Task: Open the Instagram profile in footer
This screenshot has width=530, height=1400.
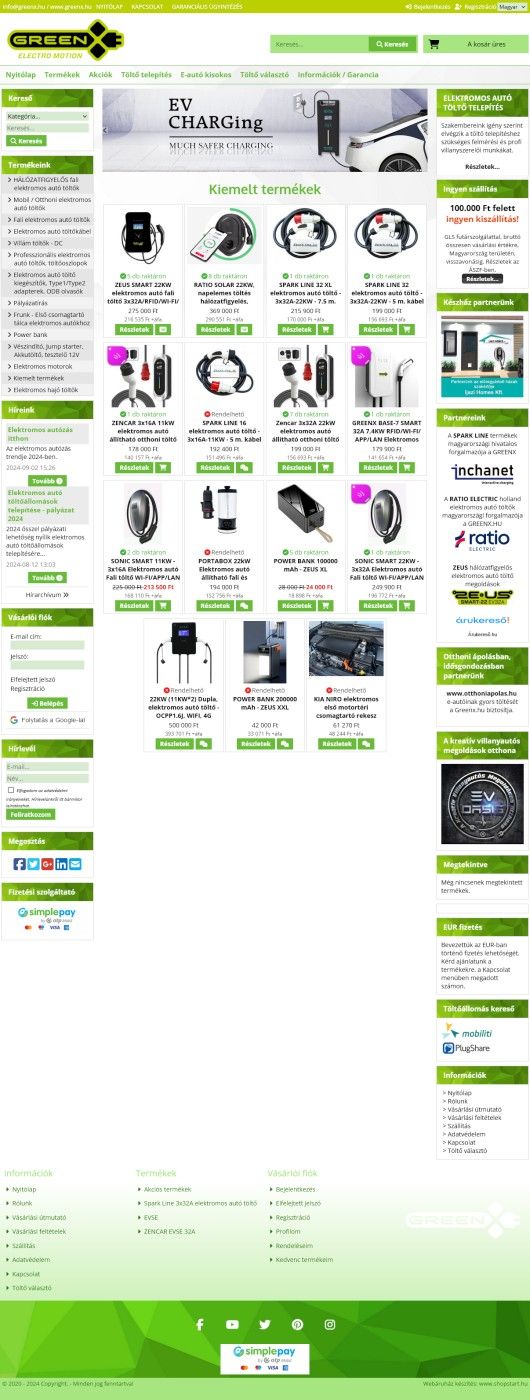Action: pyautogui.click(x=330, y=1324)
